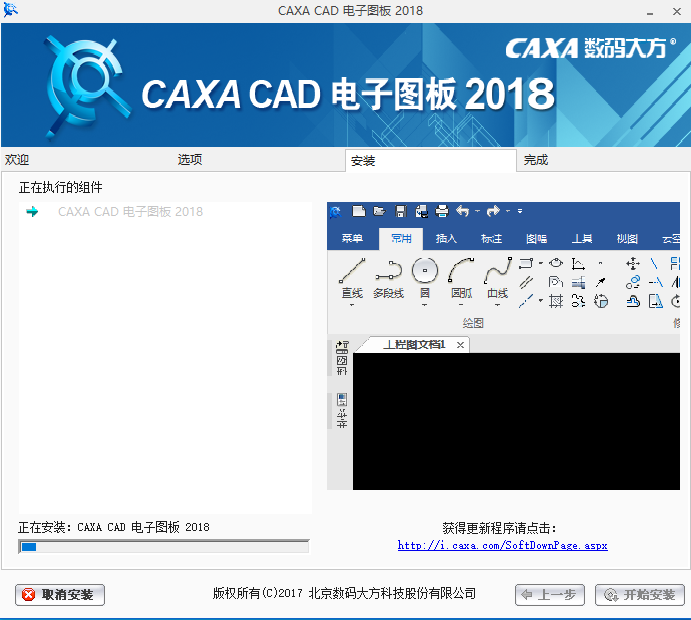Click the 版权所有 copyright text

click(x=344, y=593)
